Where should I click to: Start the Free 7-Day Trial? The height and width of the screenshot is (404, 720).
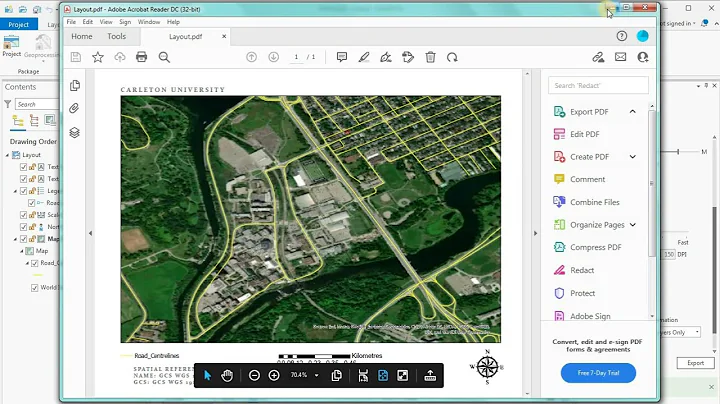[x=598, y=373]
